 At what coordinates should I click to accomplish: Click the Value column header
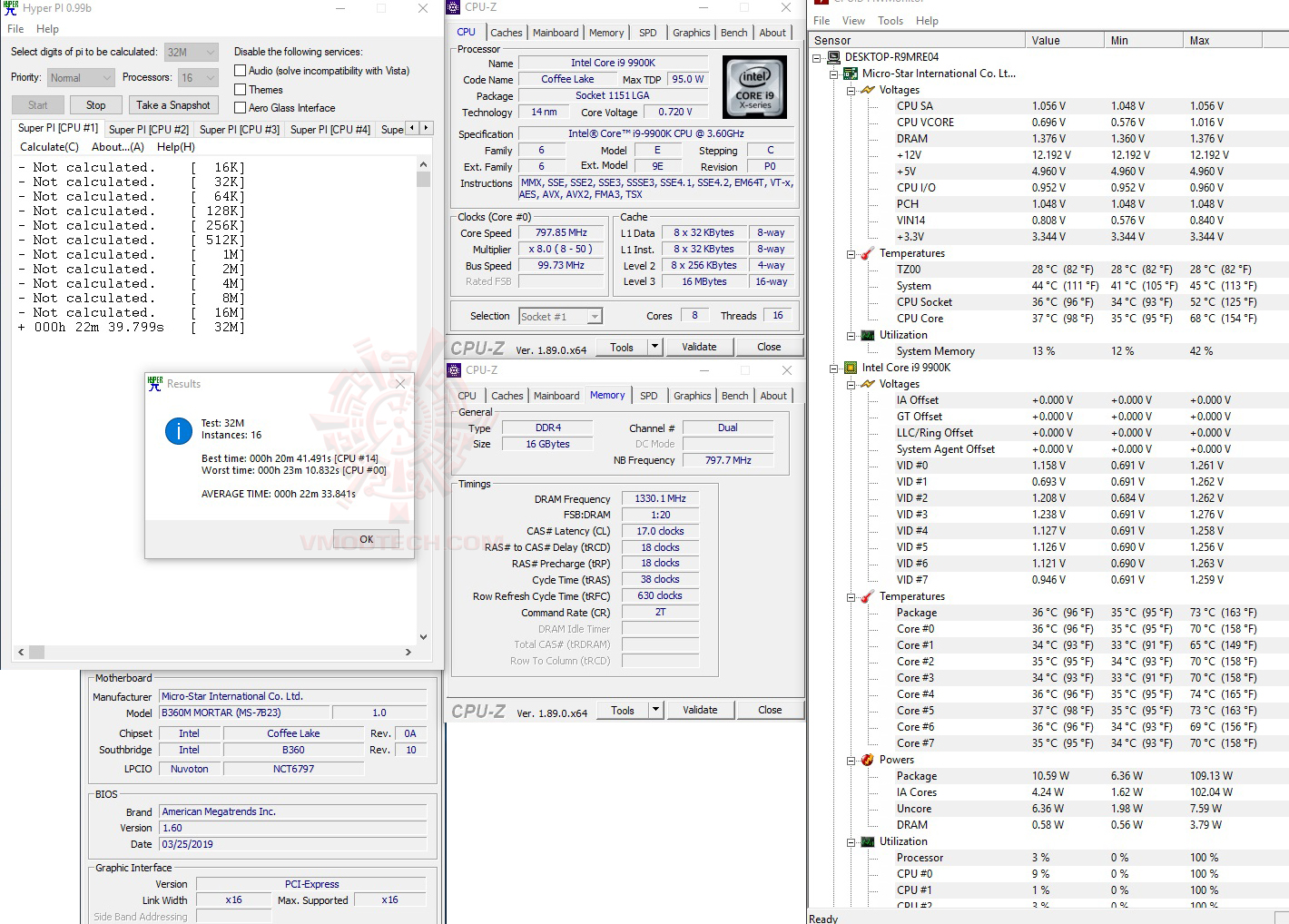click(x=1065, y=41)
